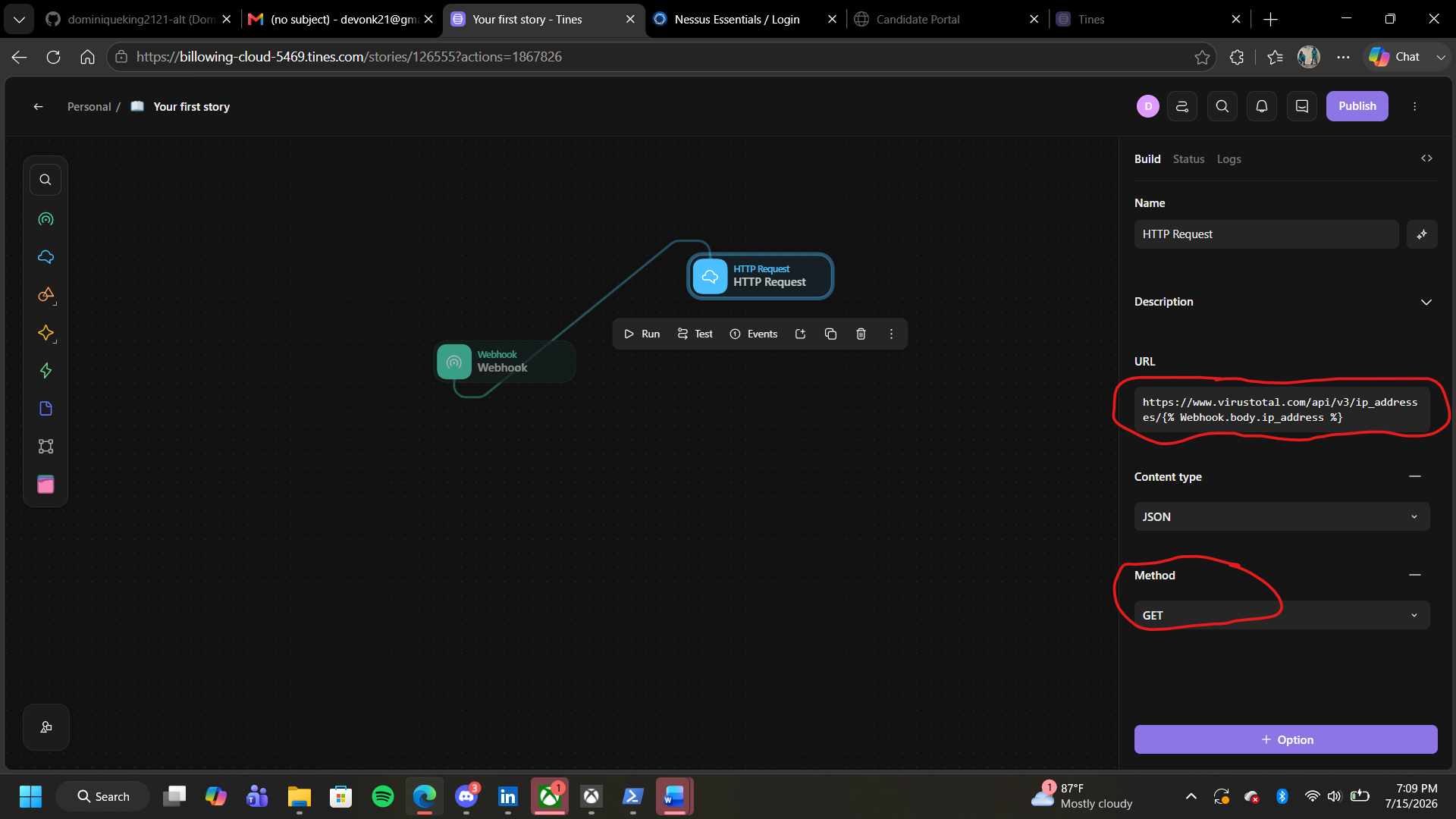This screenshot has width=1456, height=819.
Task: Open Events for the HTTP Request action
Action: coord(754,334)
